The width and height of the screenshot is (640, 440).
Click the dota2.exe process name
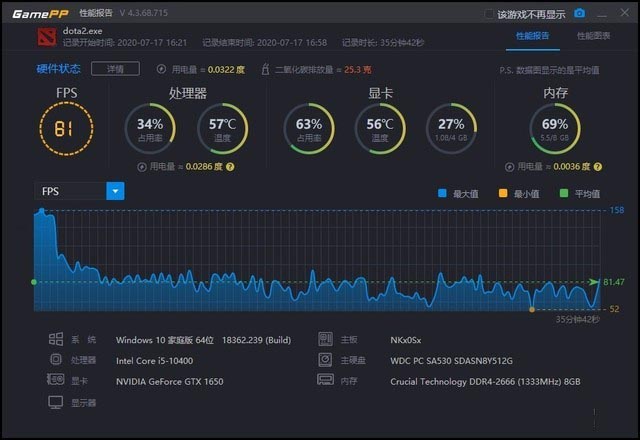(82, 31)
